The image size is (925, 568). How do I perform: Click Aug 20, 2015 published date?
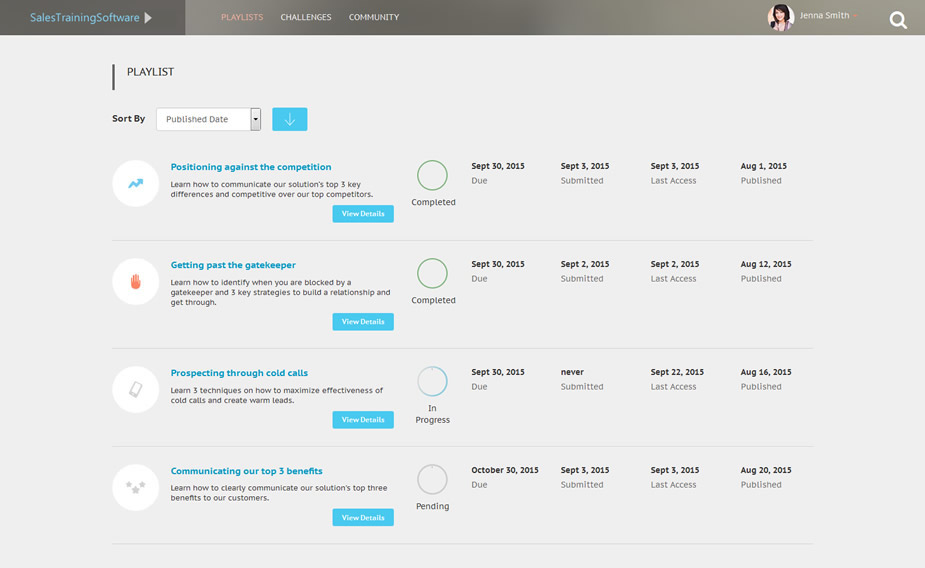pyautogui.click(x=766, y=470)
